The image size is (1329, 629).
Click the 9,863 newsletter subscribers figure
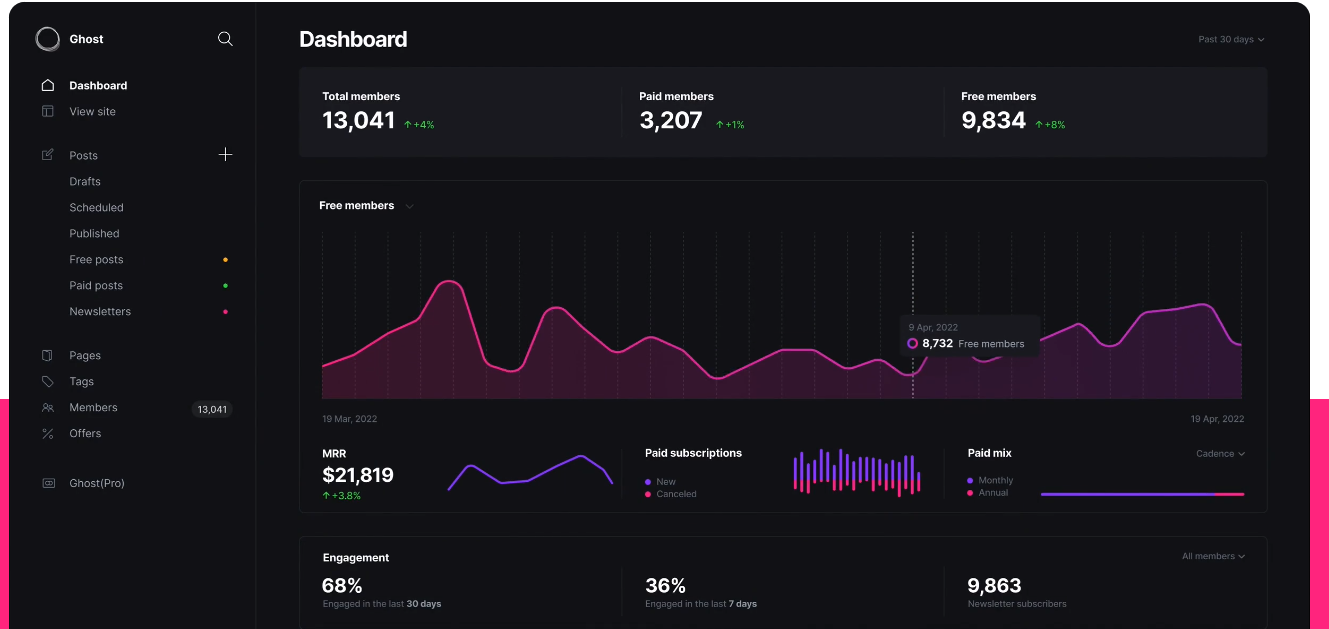995,585
